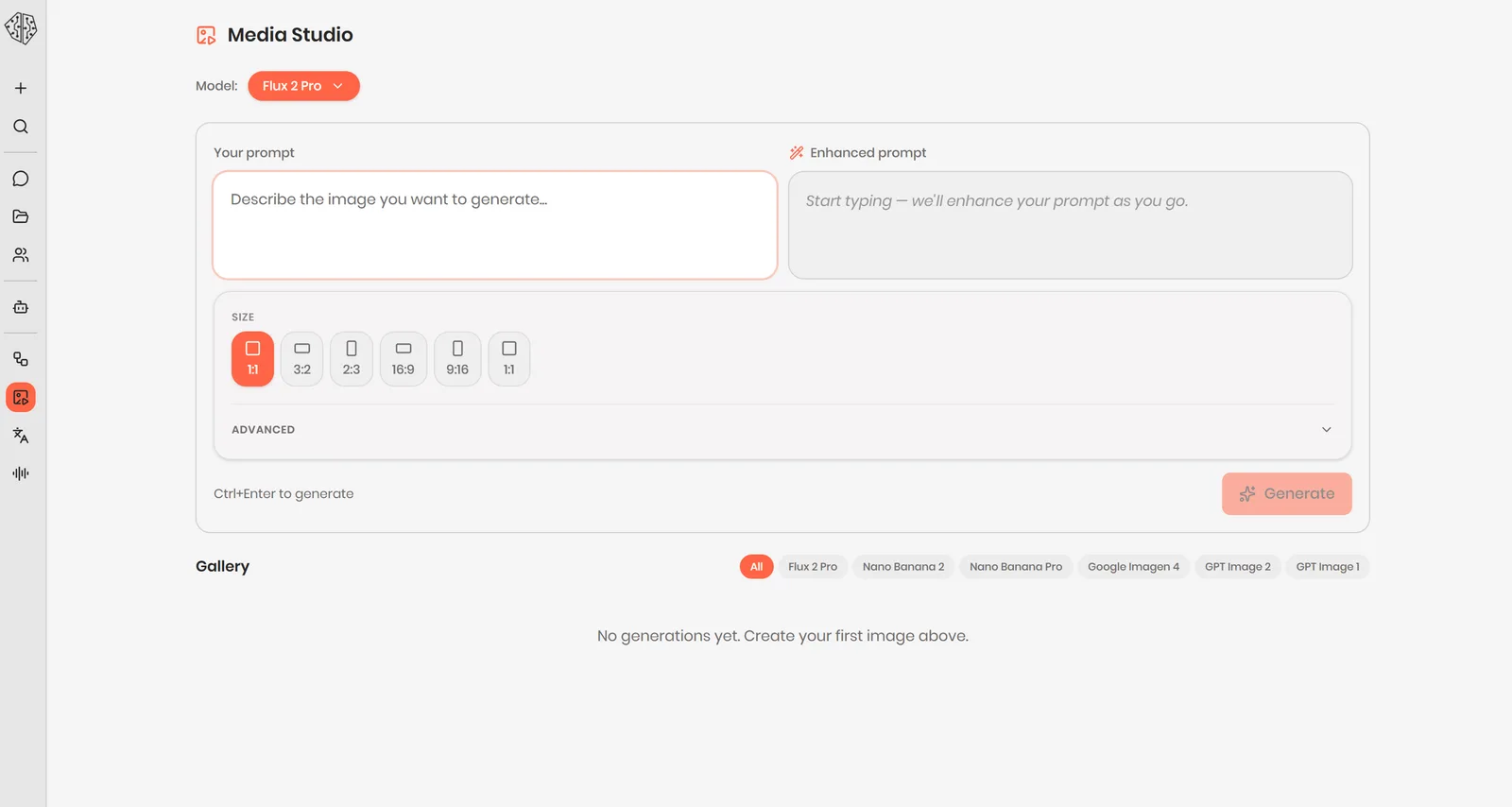Open the translate sidebar icon
The width and height of the screenshot is (1512, 807).
(21, 436)
